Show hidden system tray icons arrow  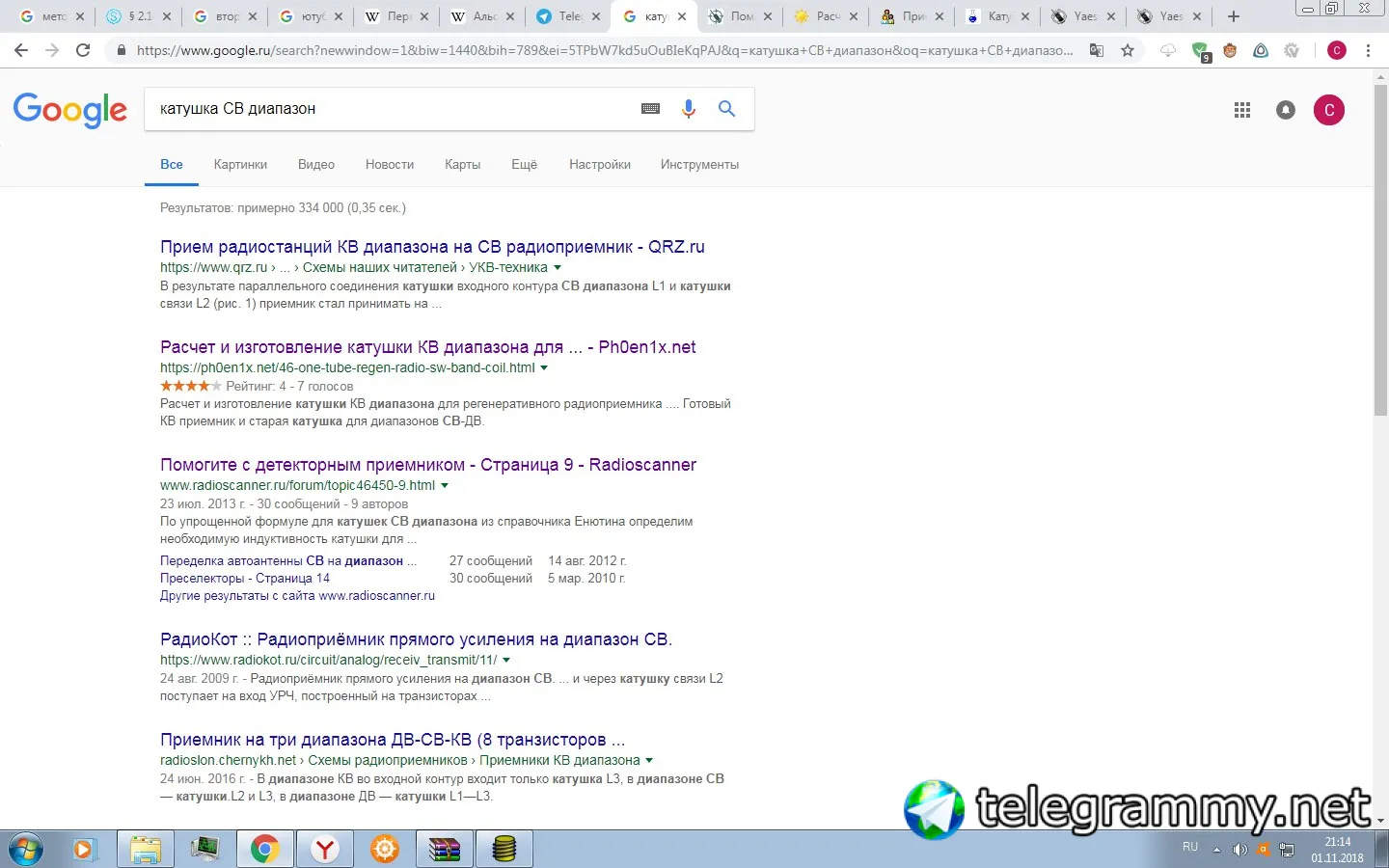click(x=1216, y=851)
